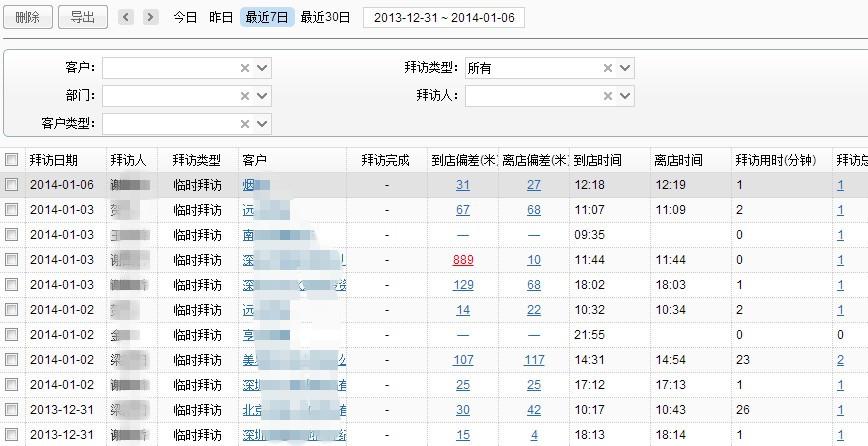Viewport: 868px width, 446px height.
Task: Click the 导出 export button
Action: coord(83,17)
